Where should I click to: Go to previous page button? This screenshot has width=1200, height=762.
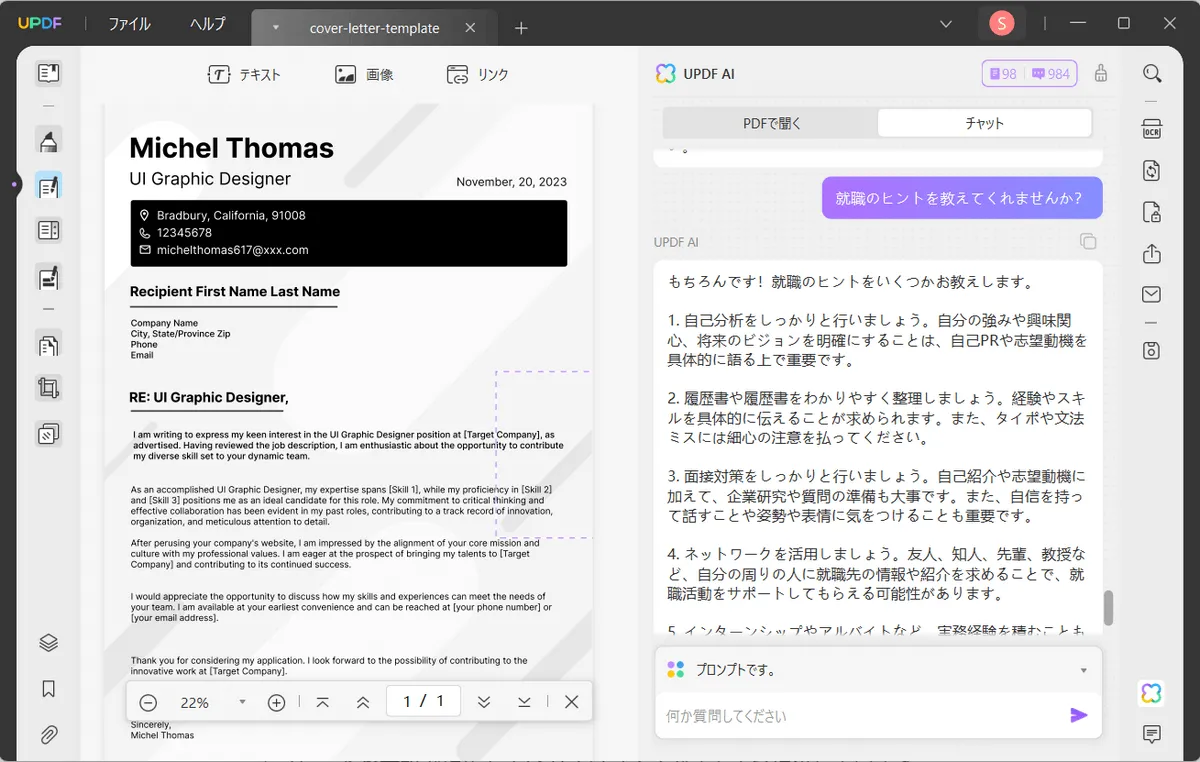(363, 702)
